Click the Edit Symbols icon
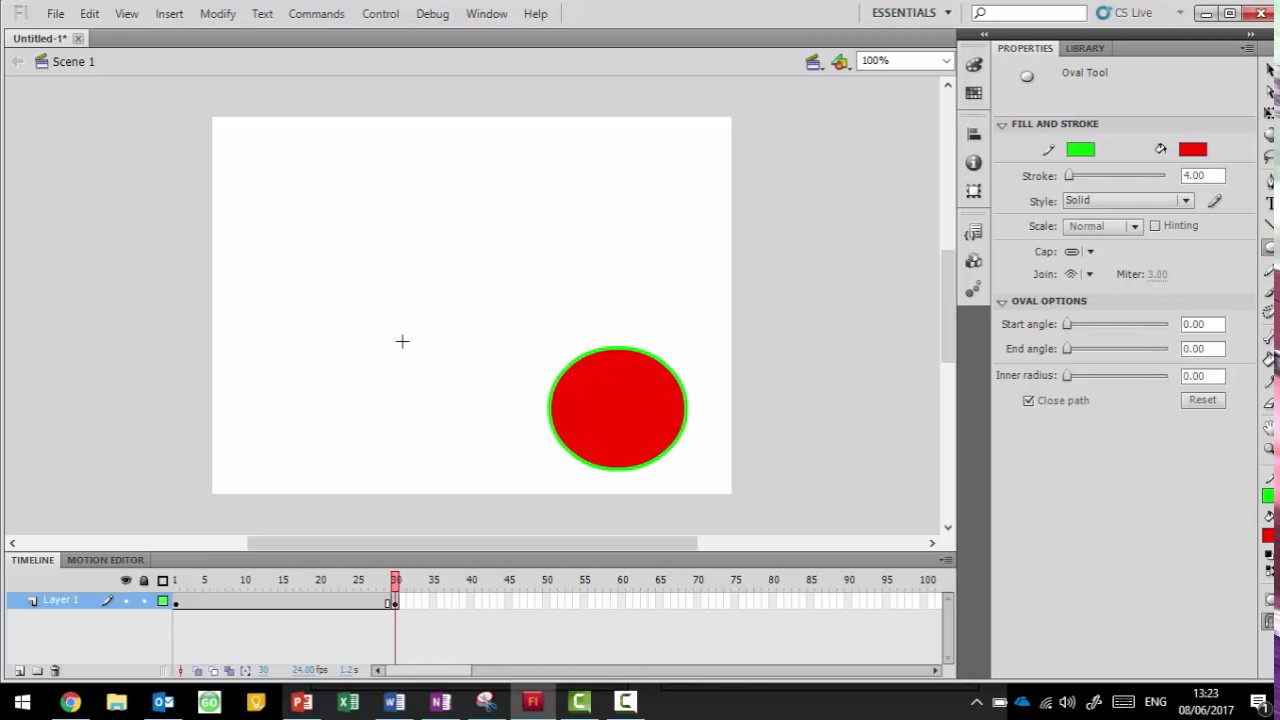The width and height of the screenshot is (1280, 720). click(840, 62)
